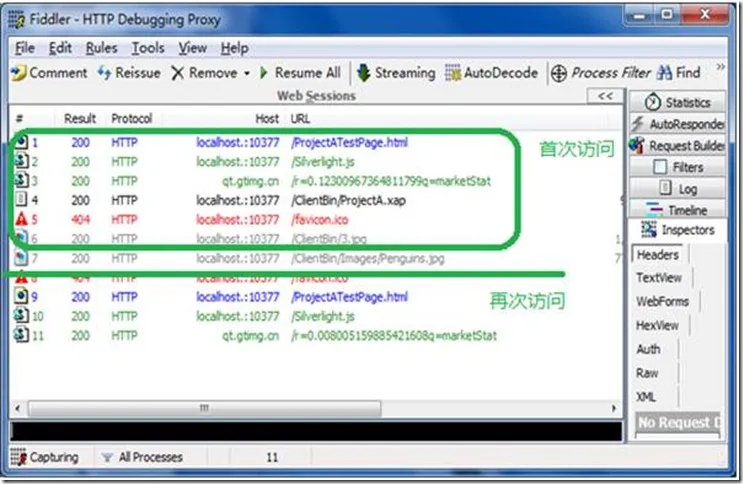Click the 404 result in session 5

click(81, 220)
